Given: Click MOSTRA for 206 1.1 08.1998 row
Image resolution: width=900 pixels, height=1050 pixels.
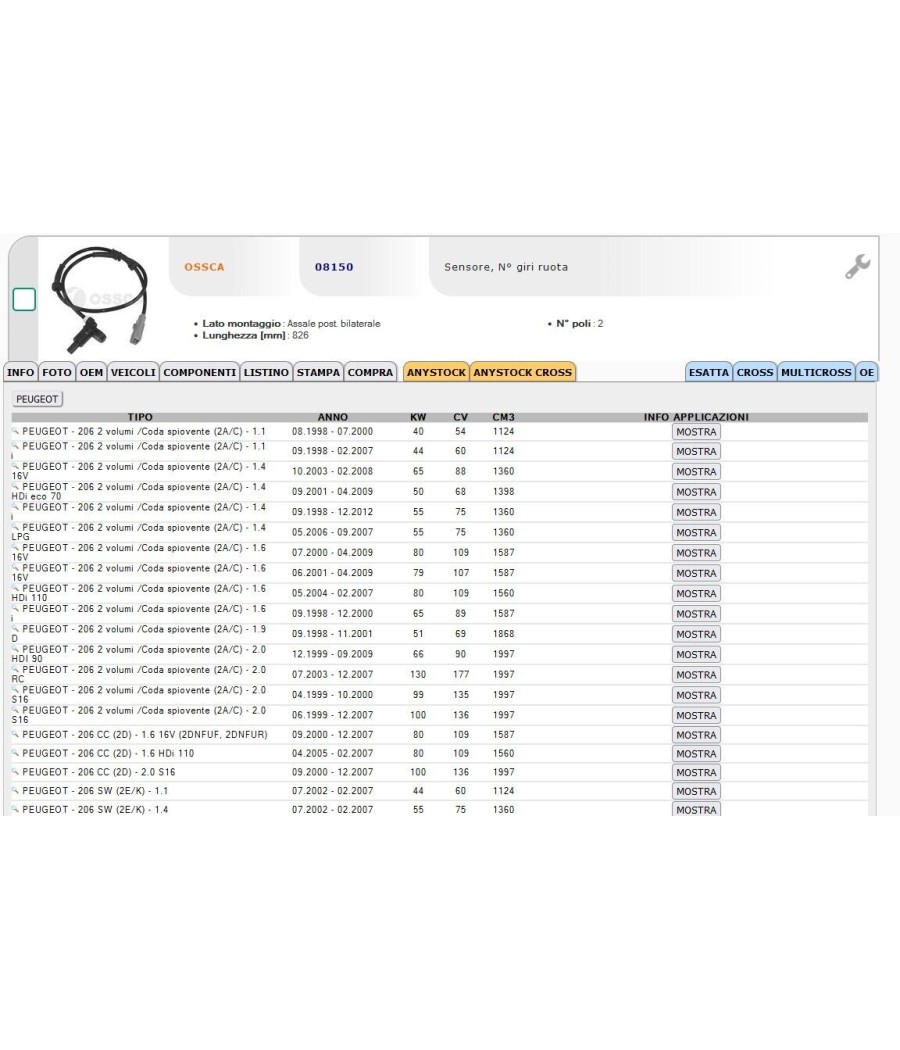Looking at the screenshot, I should point(696,432).
